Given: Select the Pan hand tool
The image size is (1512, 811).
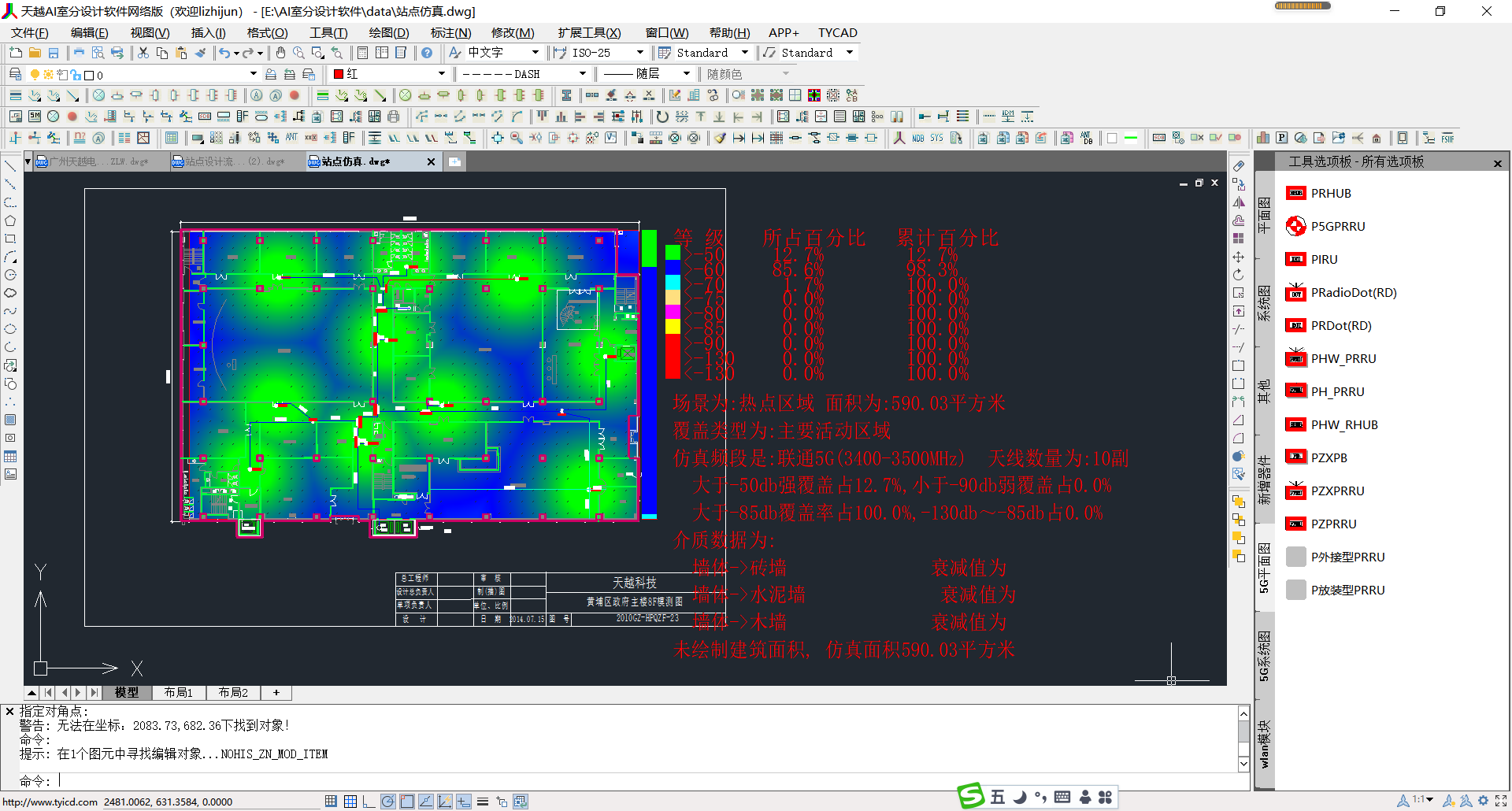Looking at the screenshot, I should point(280,53).
